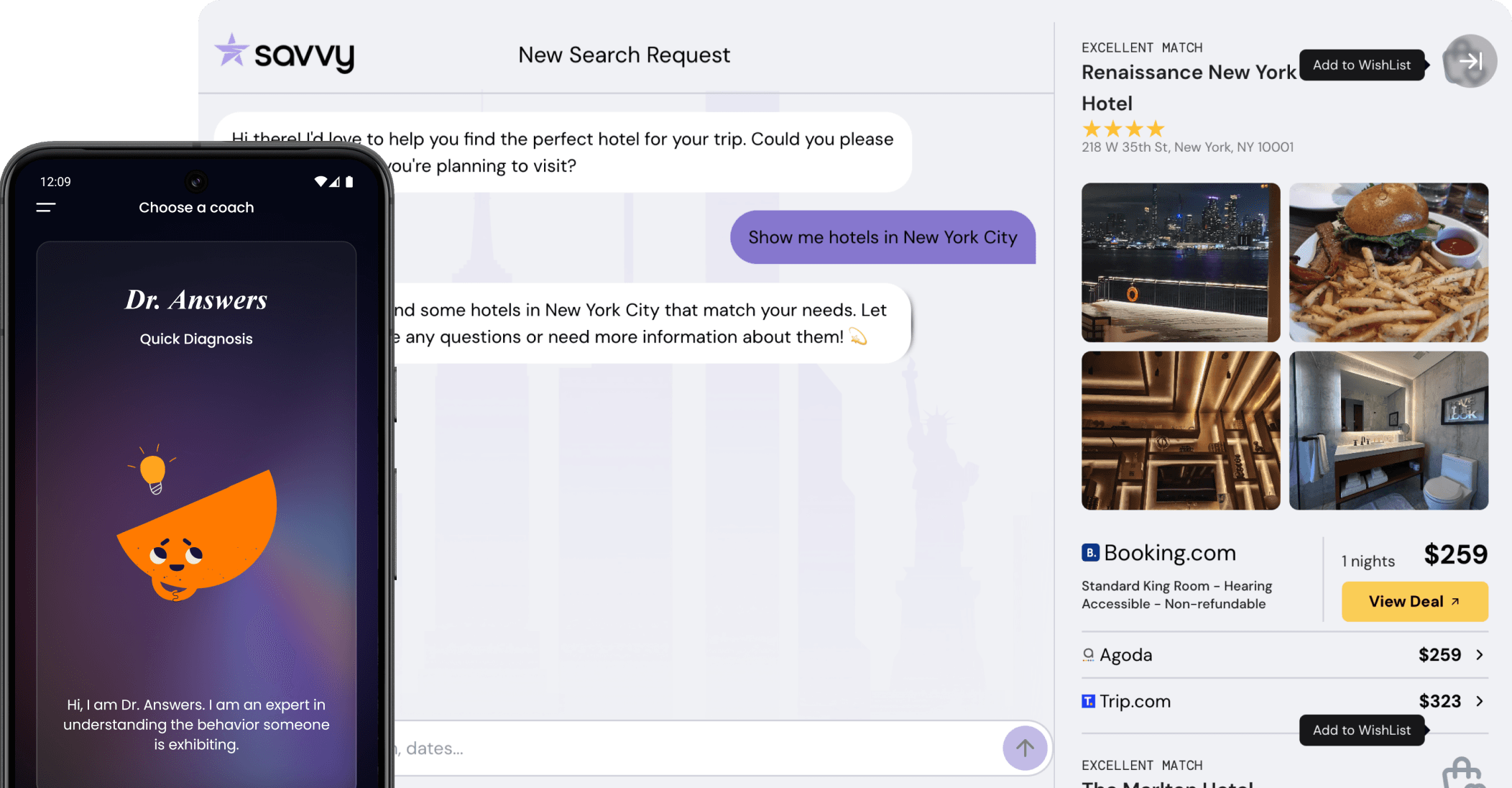Add Renaissance New York Hotel to WishList
The width and height of the screenshot is (1512, 788).
pyautogui.click(x=1362, y=65)
